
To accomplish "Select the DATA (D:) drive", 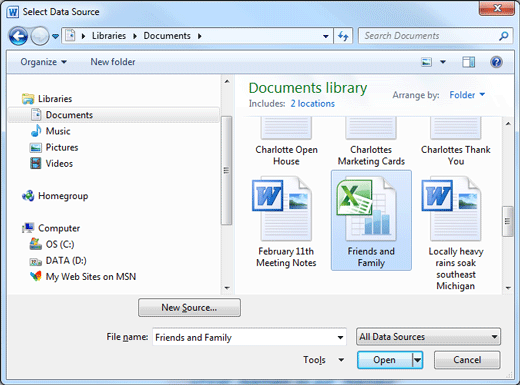I will (x=58, y=260).
